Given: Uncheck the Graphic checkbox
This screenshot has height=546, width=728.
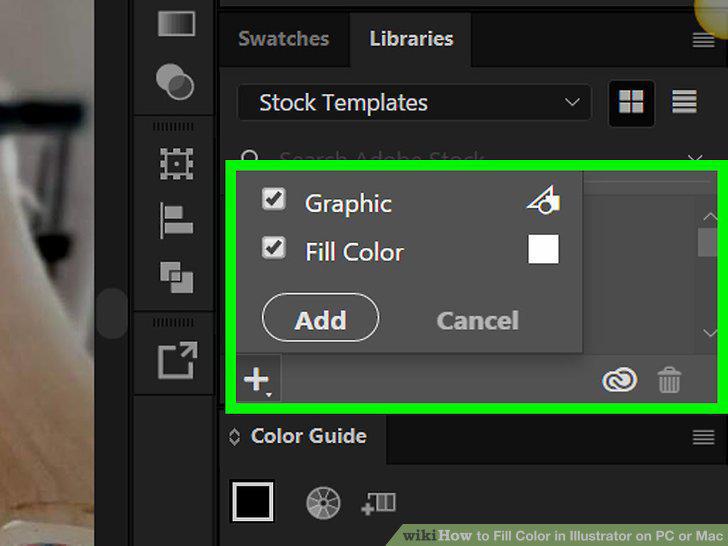Looking at the screenshot, I should point(274,200).
